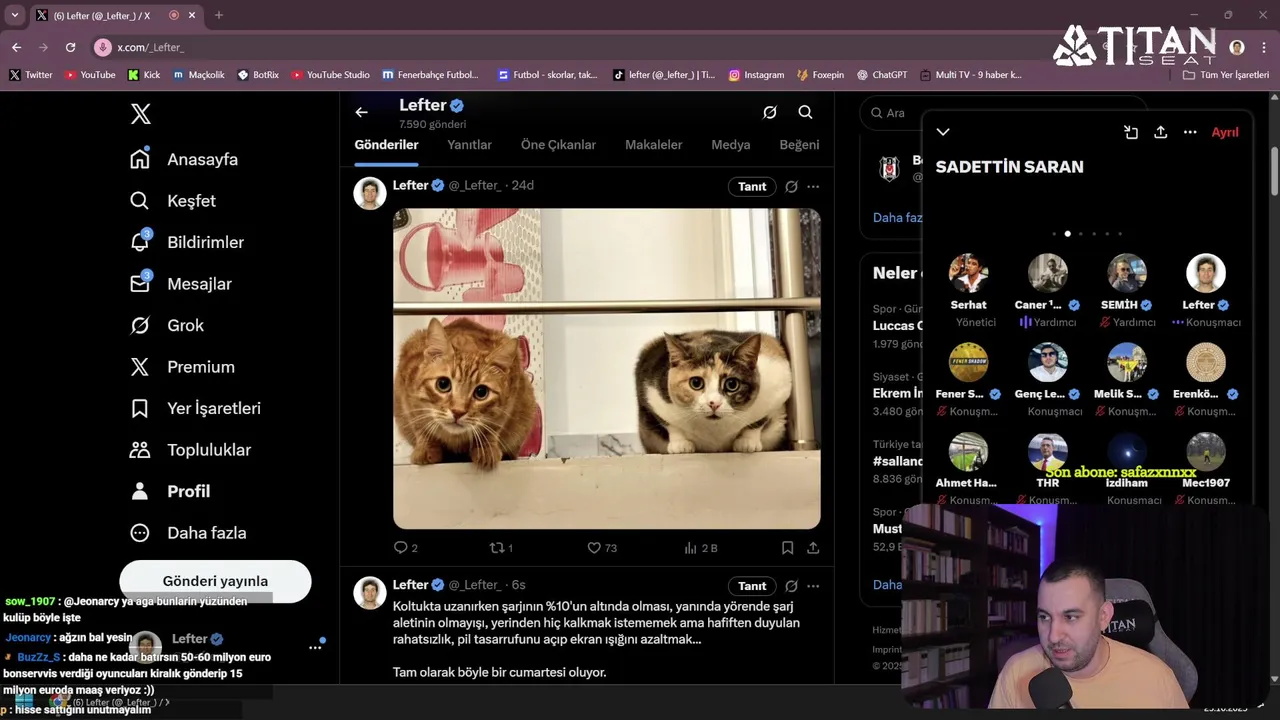The height and width of the screenshot is (720, 1280).
Task: Share the cat photo post
Action: coord(813,548)
